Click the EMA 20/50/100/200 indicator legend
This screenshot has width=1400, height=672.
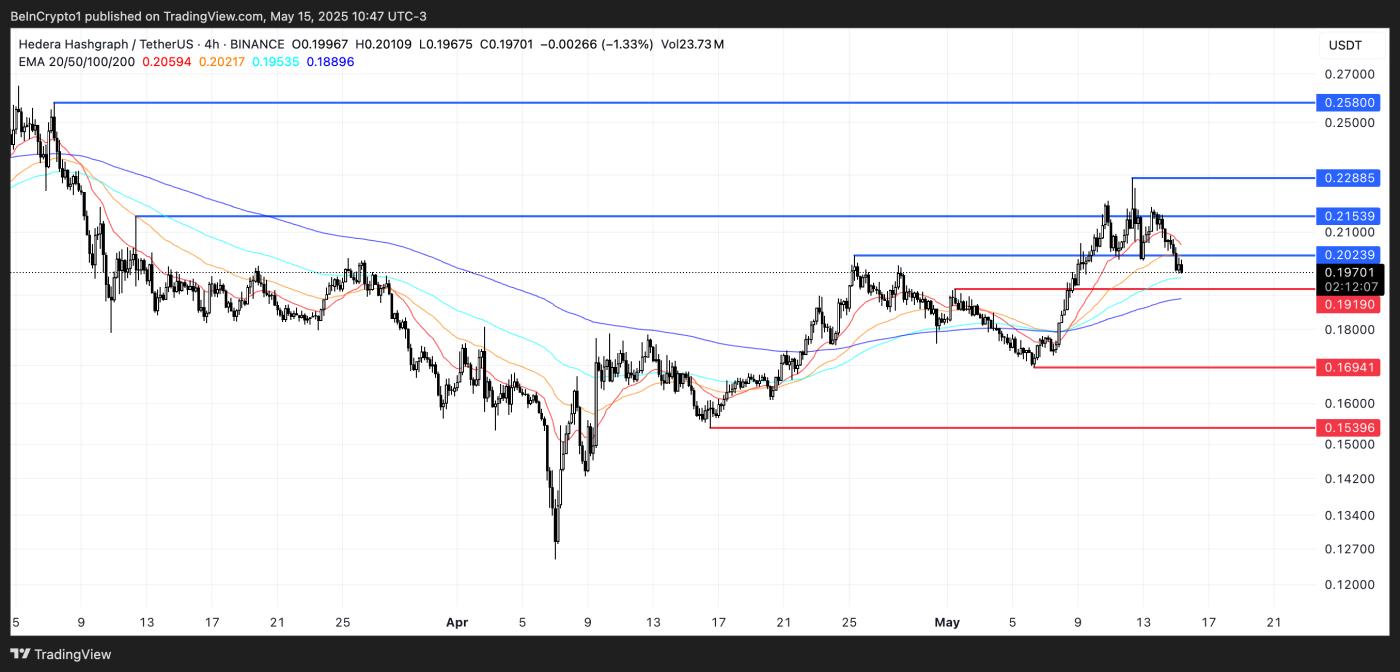(x=77, y=62)
